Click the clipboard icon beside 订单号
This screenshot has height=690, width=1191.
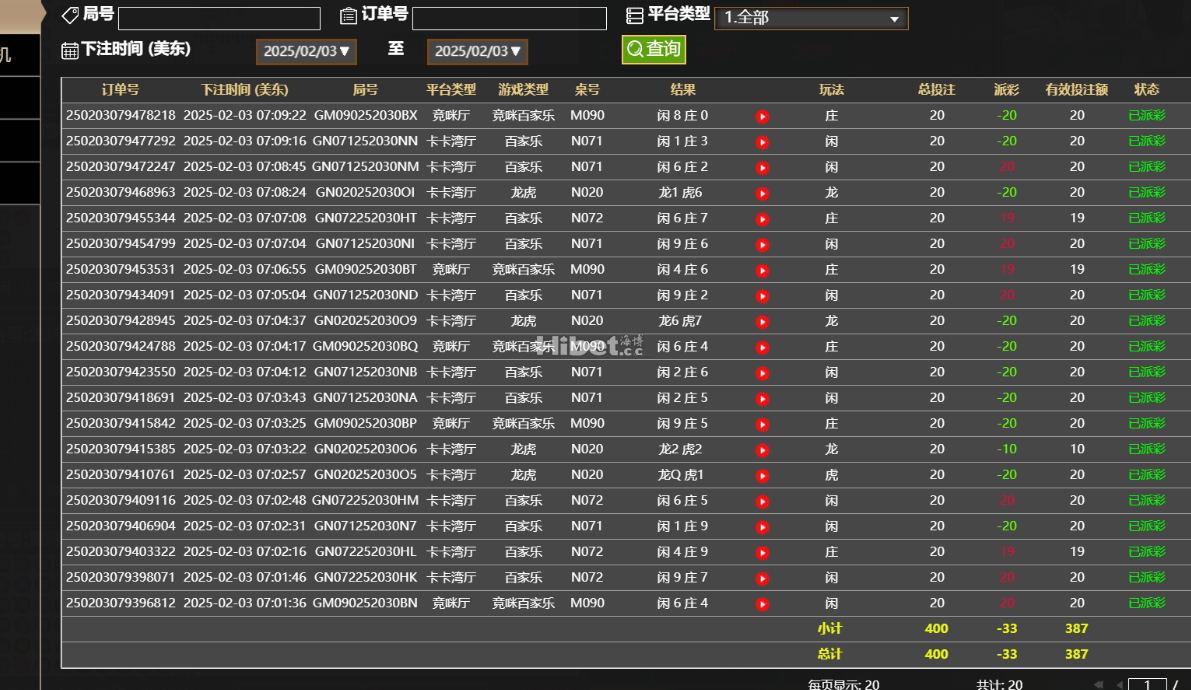coord(348,16)
